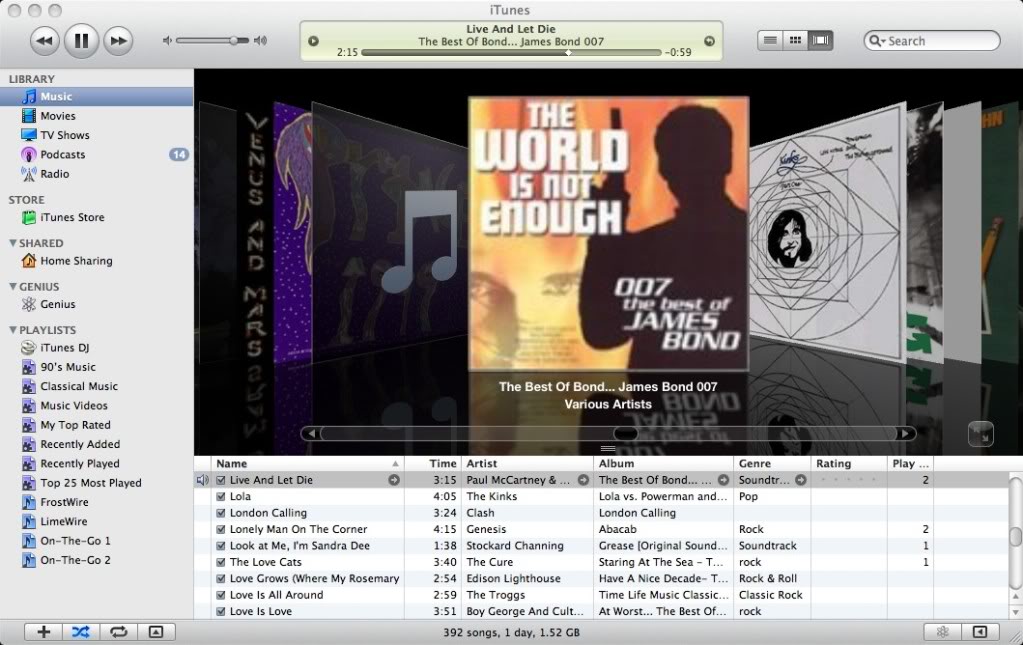Collapse the SHARED sidebar section
Image resolution: width=1023 pixels, height=645 pixels.
pos(12,243)
